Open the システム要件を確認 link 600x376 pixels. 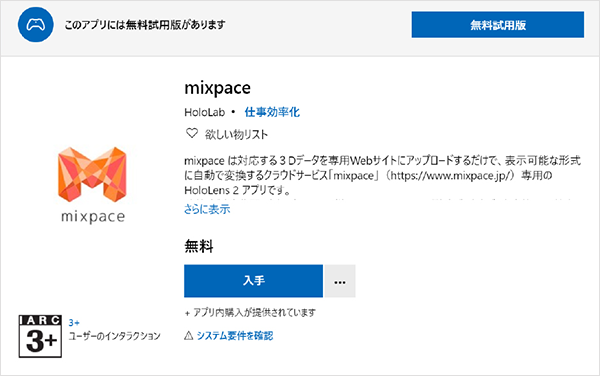[x=235, y=336]
